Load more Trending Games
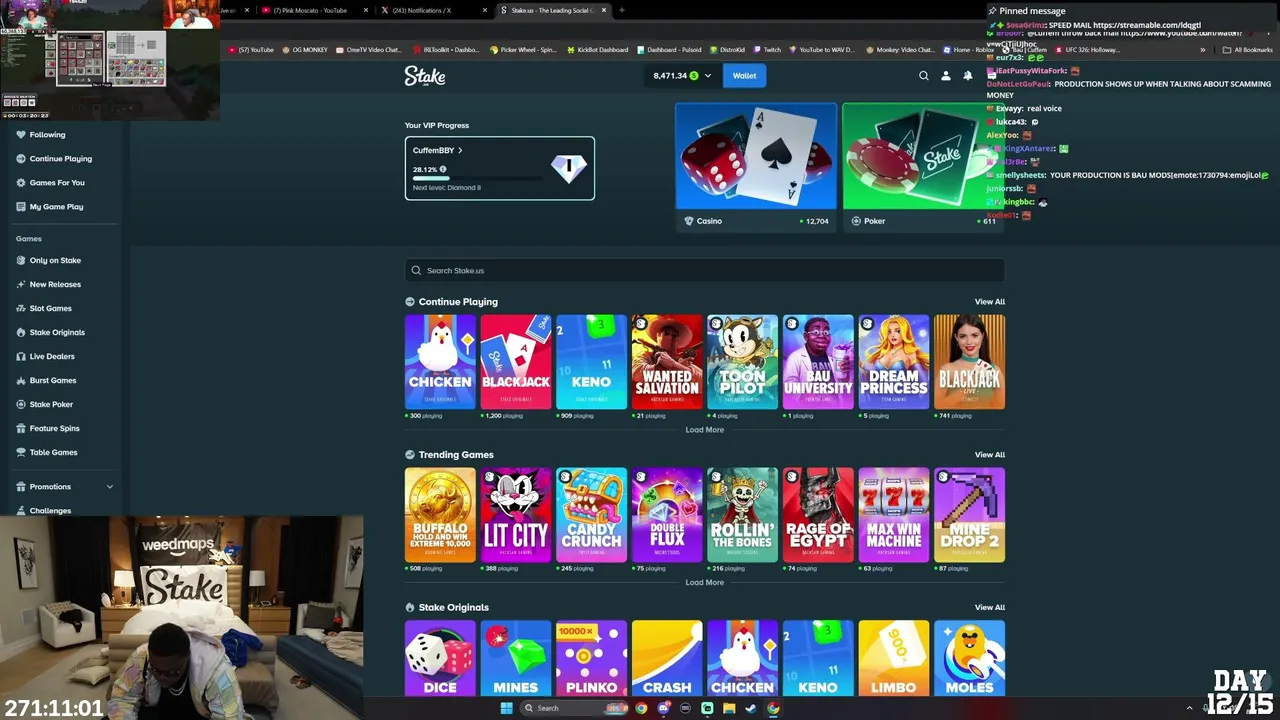The width and height of the screenshot is (1280, 720). click(x=705, y=582)
